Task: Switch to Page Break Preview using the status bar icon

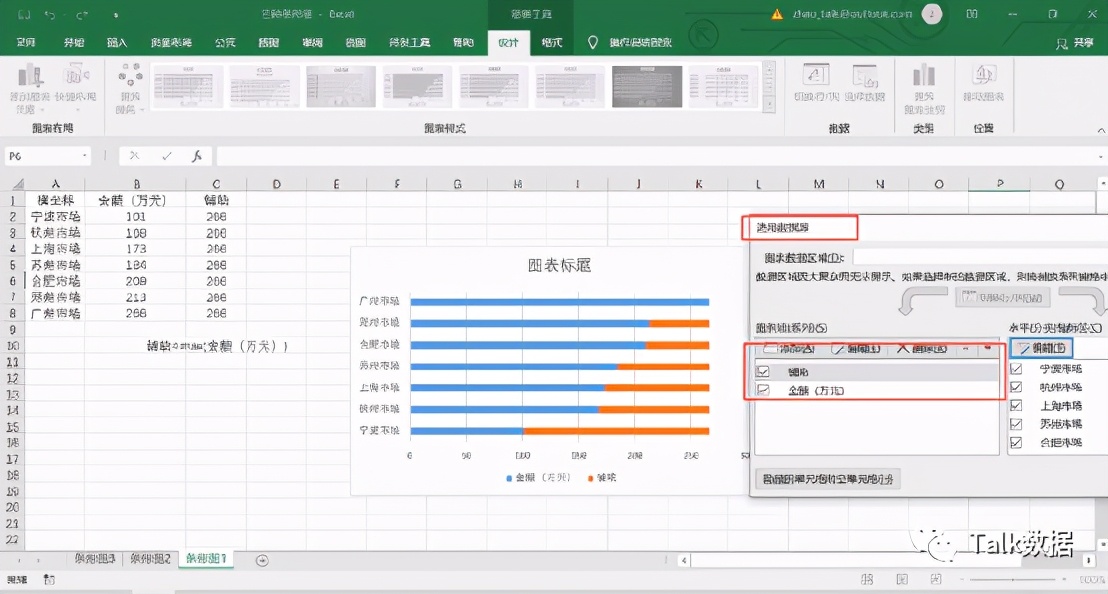Action: pyautogui.click(x=936, y=579)
